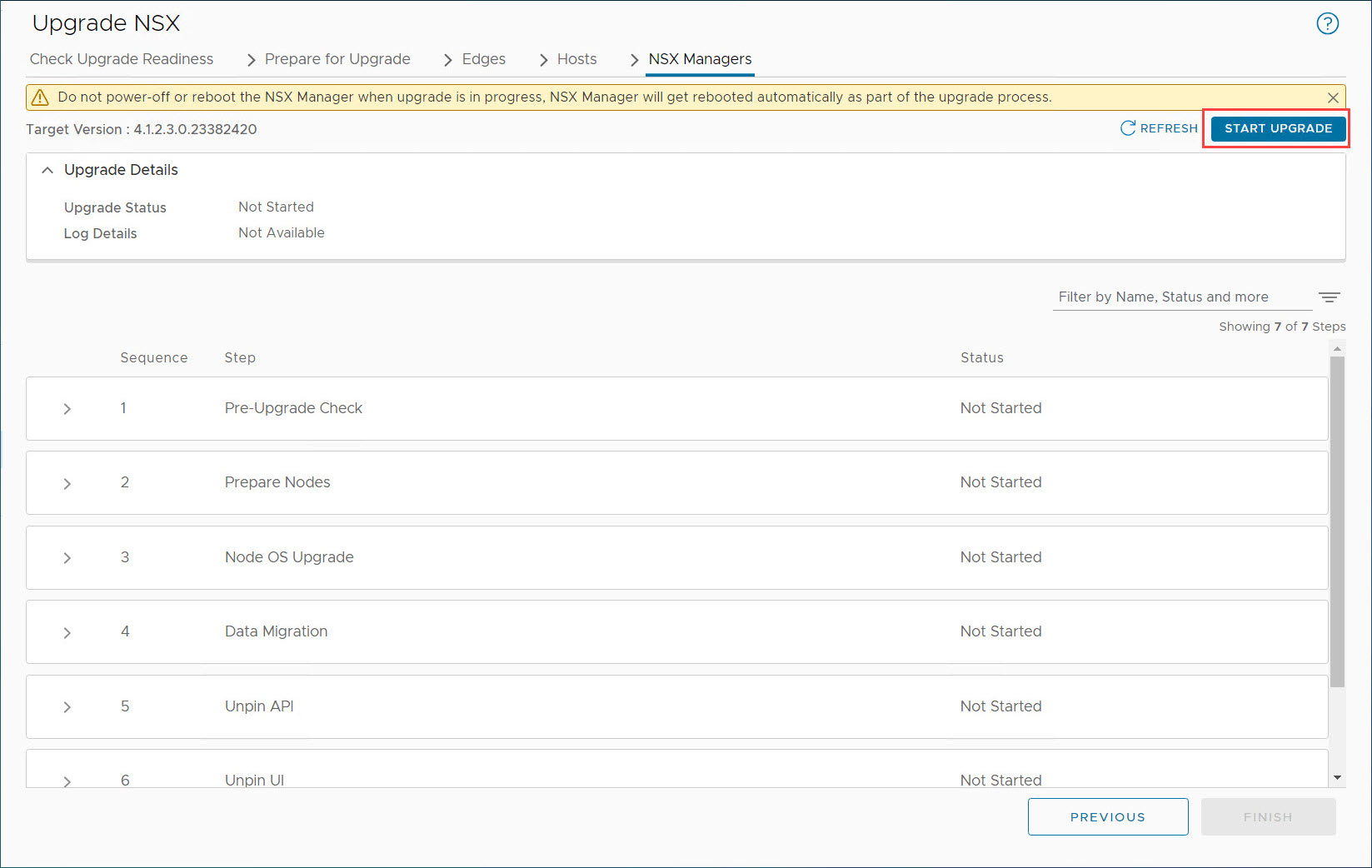Go to Check Upgrade Readiness tab
The height and width of the screenshot is (868, 1372).
(x=122, y=59)
